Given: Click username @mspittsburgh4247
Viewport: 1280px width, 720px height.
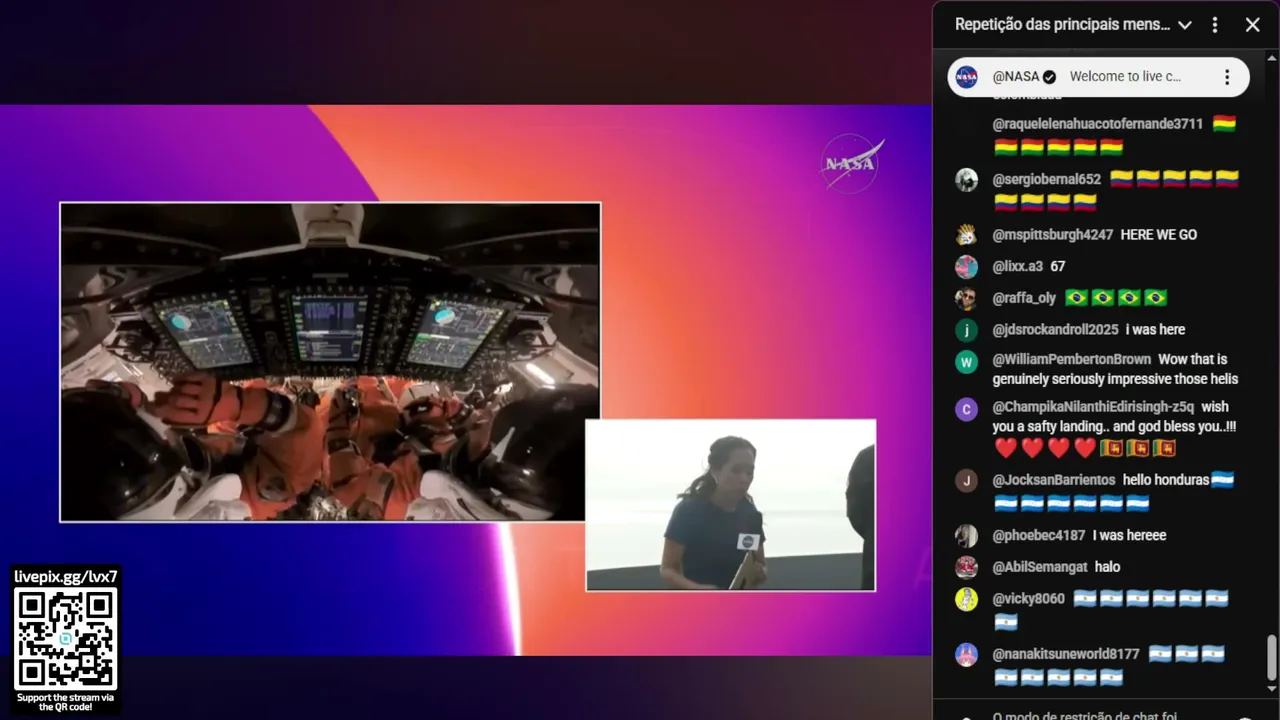Looking at the screenshot, I should (1053, 235).
